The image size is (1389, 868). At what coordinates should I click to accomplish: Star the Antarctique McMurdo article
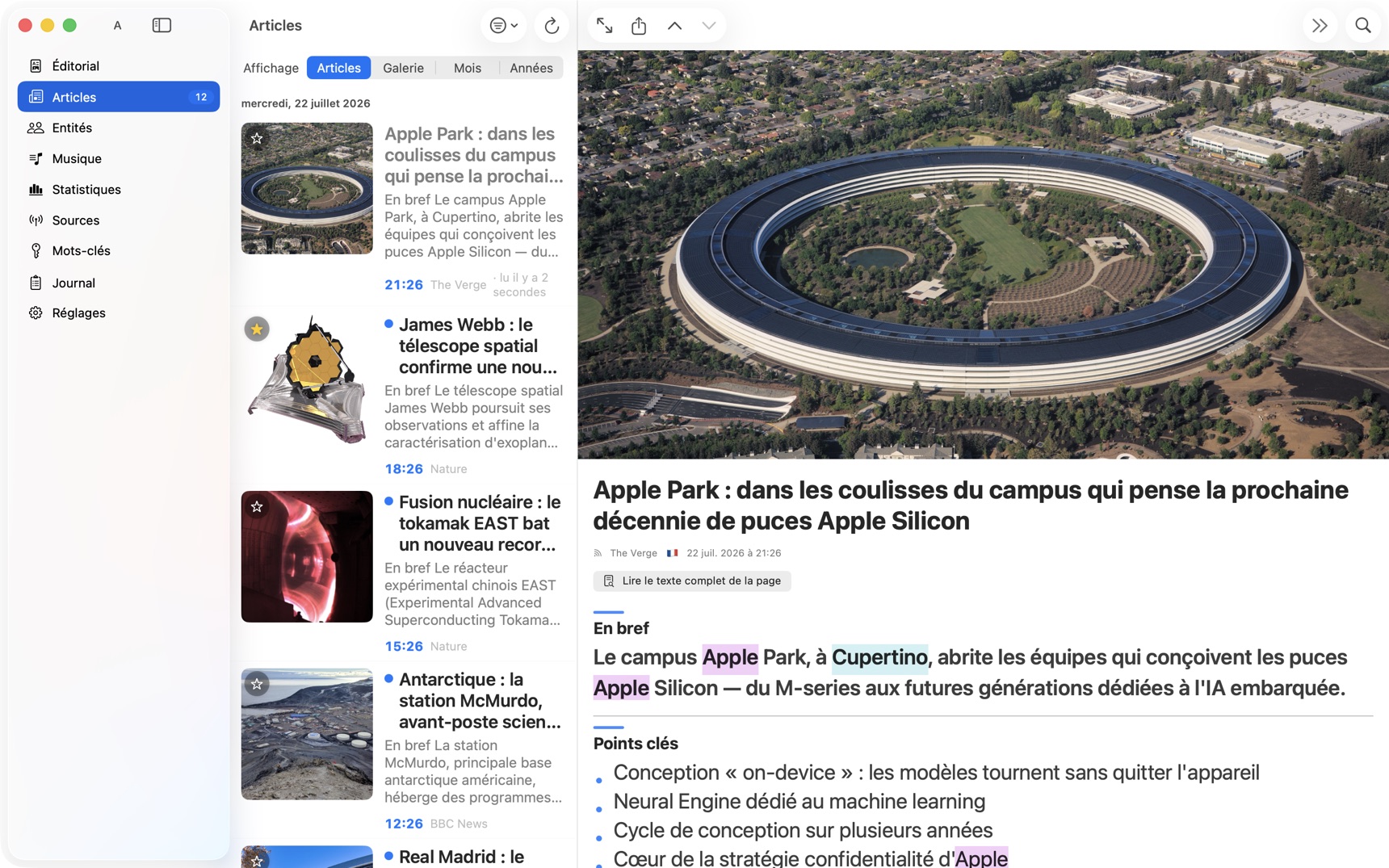[257, 685]
